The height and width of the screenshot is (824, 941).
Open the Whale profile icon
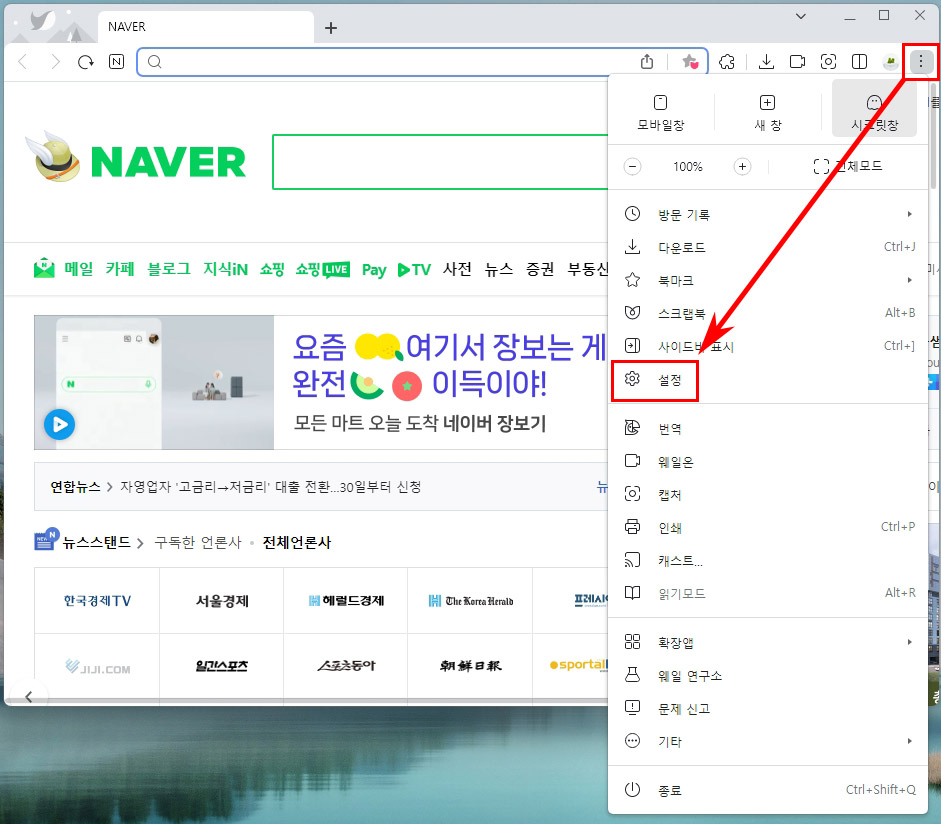click(x=890, y=61)
